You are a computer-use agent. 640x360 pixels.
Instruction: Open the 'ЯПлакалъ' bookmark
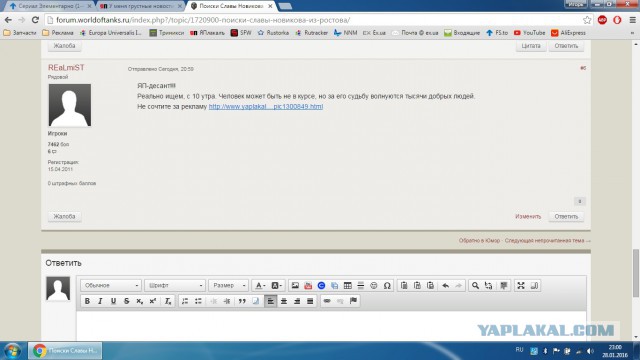pyautogui.click(x=207, y=33)
